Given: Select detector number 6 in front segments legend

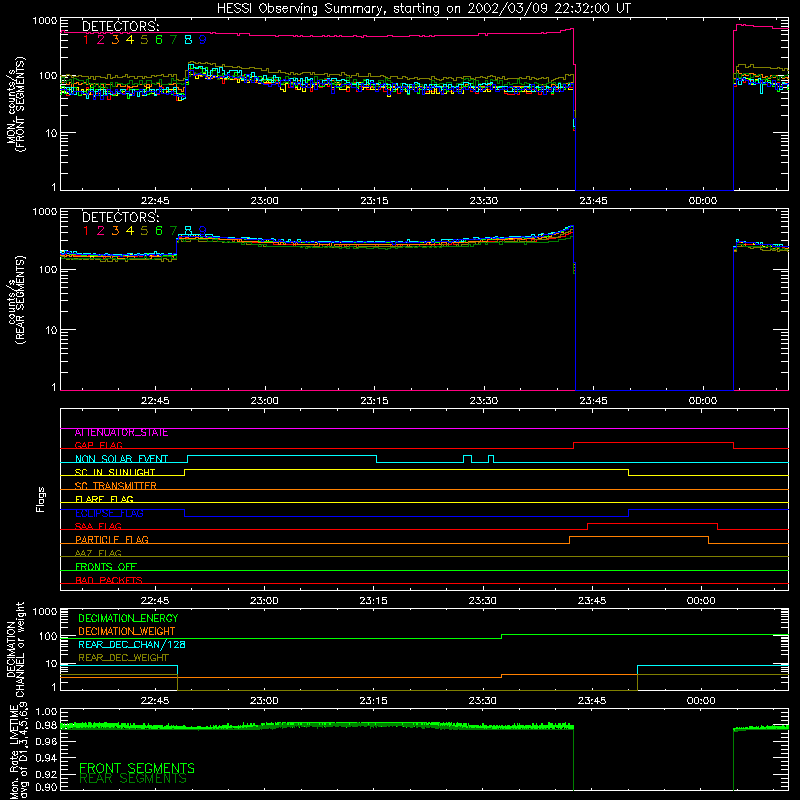Looking at the screenshot, I should [159, 40].
